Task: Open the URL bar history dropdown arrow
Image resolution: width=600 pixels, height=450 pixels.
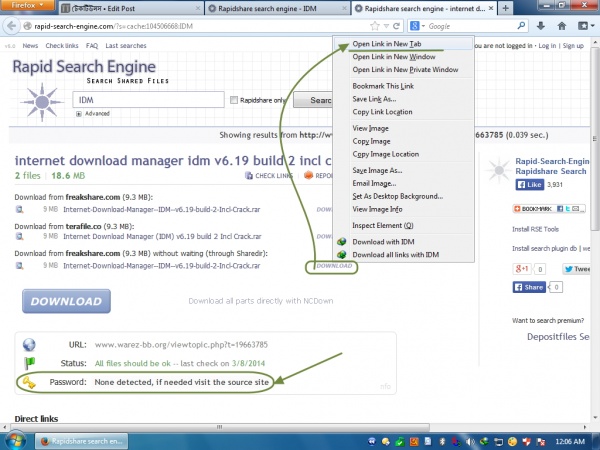Action: tap(386, 26)
